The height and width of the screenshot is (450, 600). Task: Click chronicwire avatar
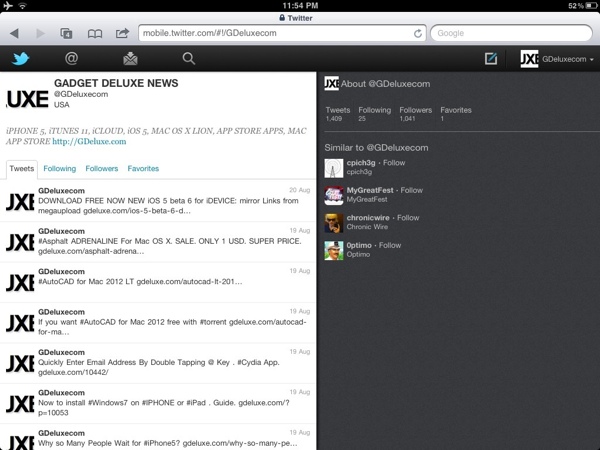click(334, 223)
